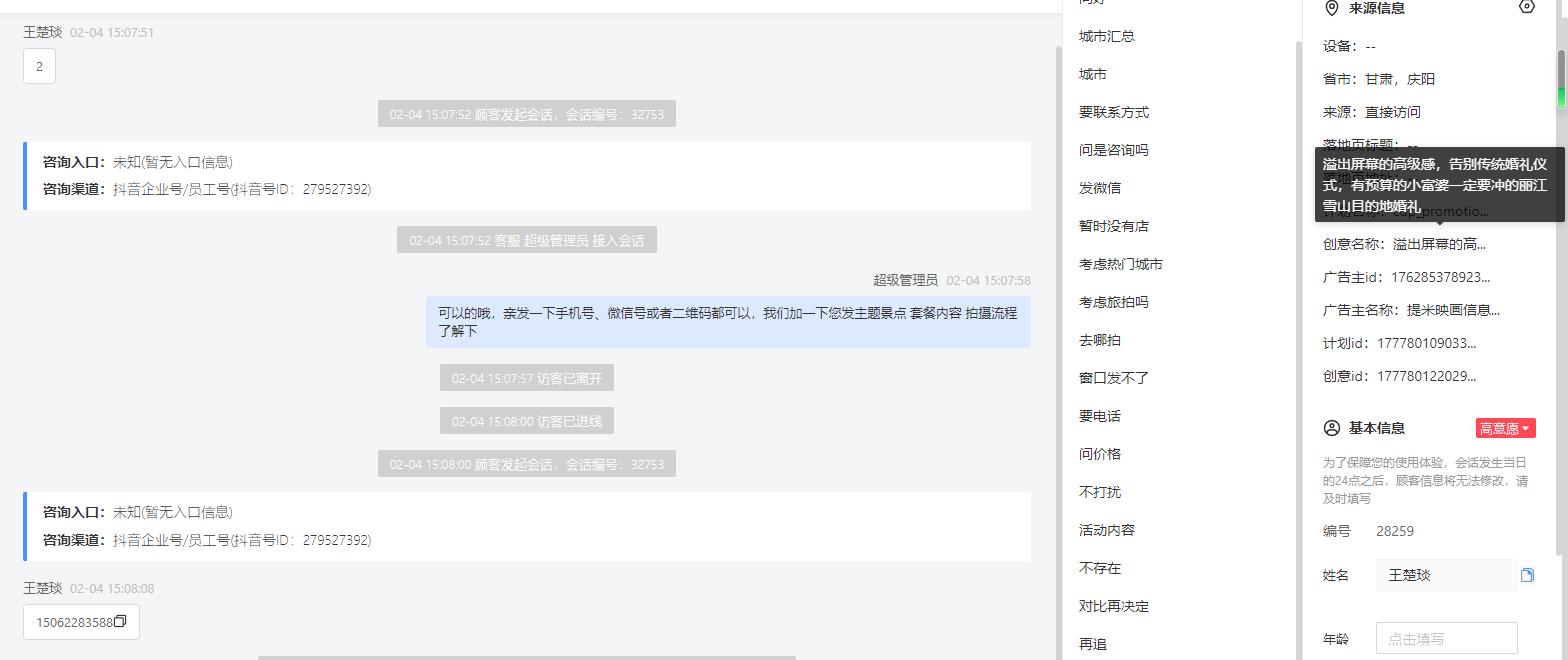Click the 编号 28259 value
The height and width of the screenshot is (660, 1568).
[1395, 531]
